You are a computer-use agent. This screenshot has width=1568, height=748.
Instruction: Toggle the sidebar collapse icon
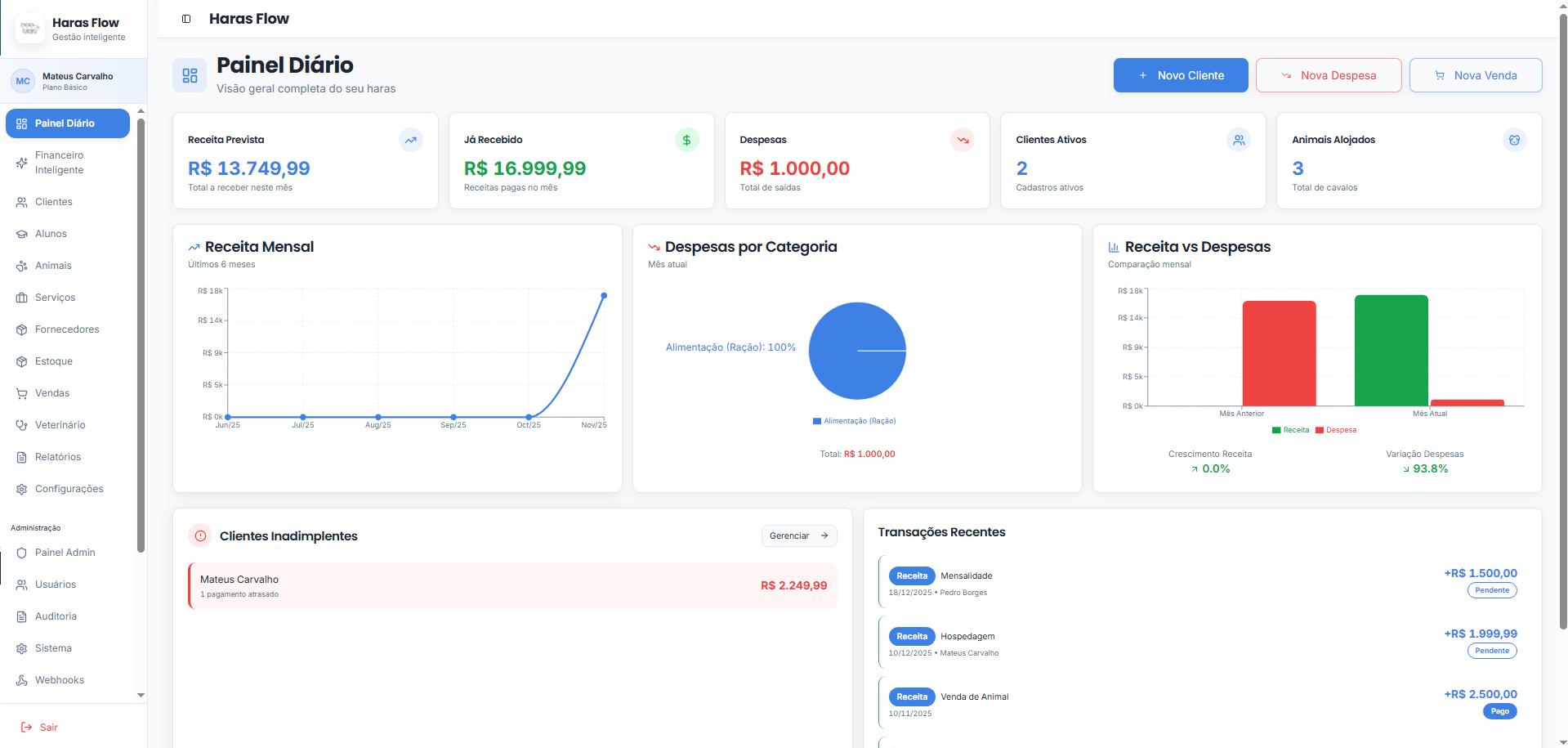tap(186, 19)
